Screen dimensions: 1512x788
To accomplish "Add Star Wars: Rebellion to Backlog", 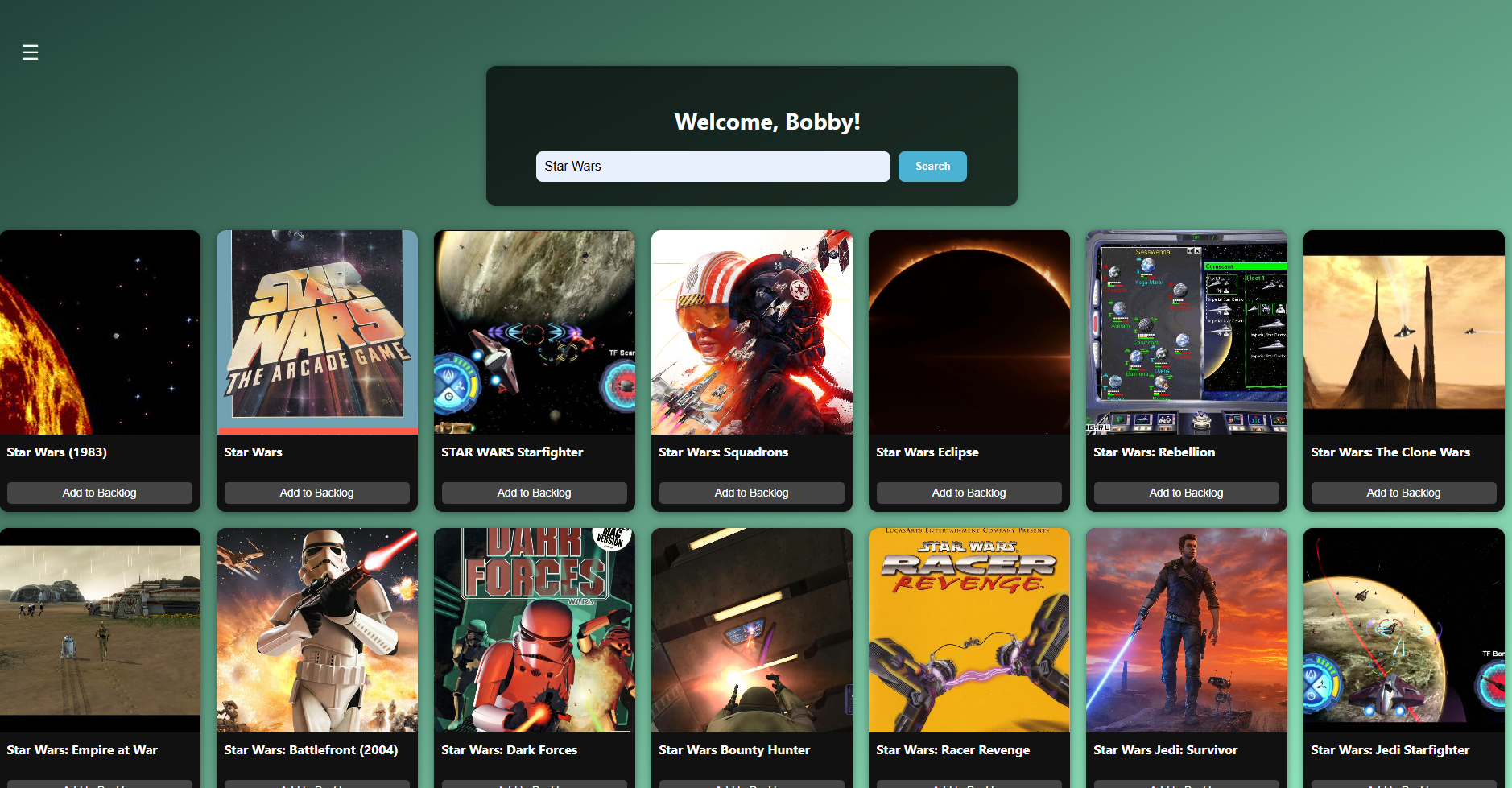I will 1185,492.
